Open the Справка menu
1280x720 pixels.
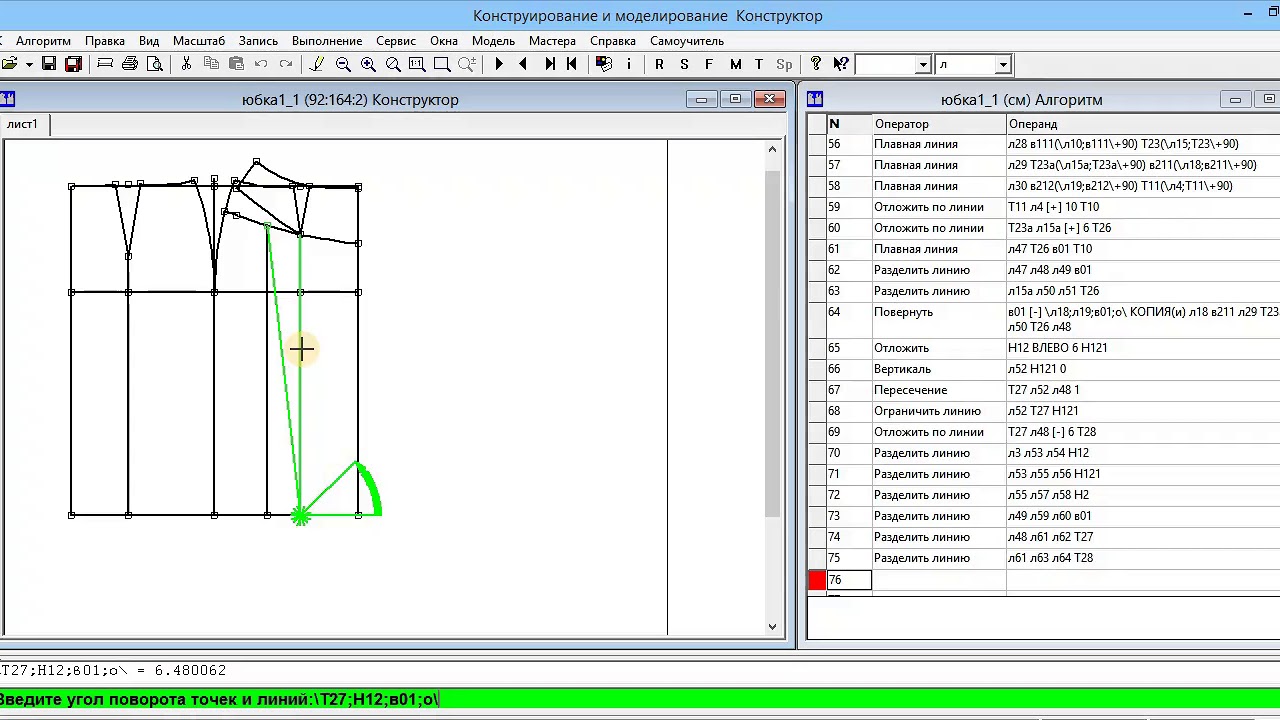(613, 41)
